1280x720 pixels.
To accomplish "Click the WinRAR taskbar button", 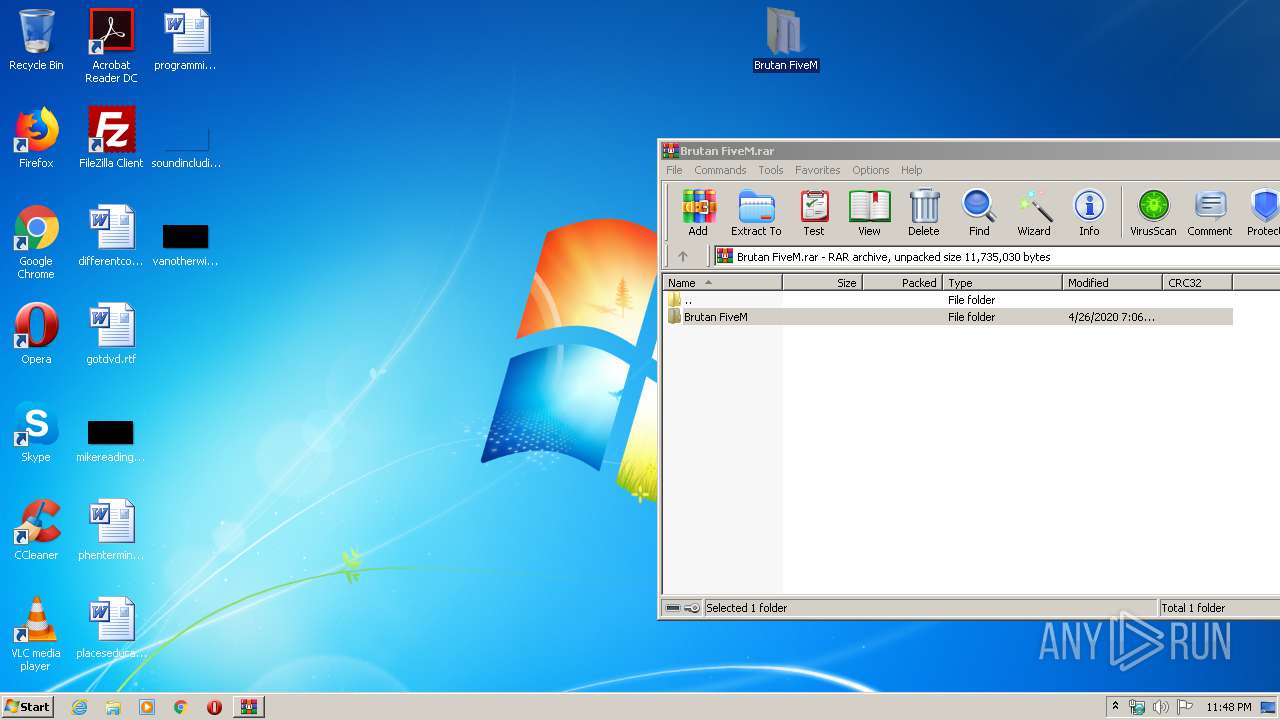I will (x=248, y=707).
